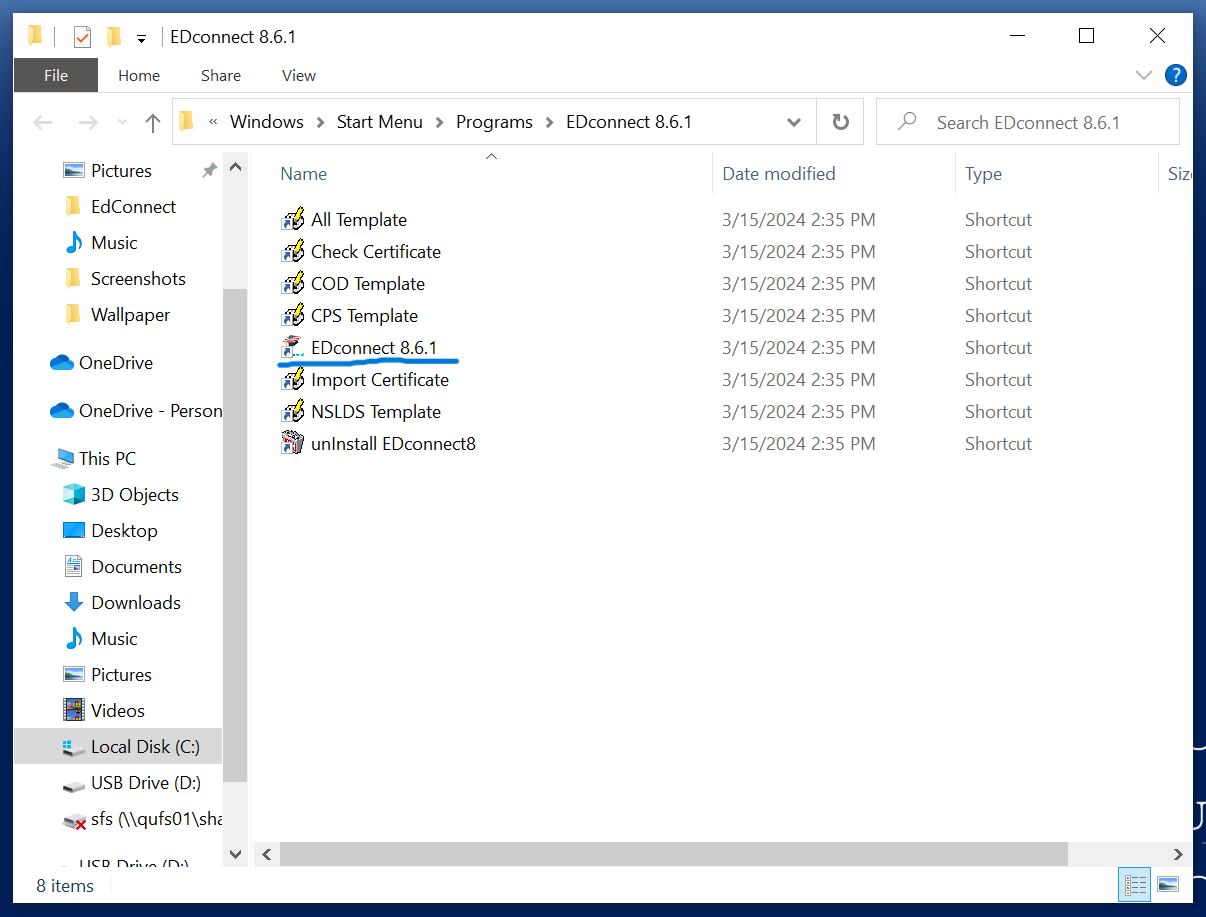Expand the chevron after Windows in breadcrumb

(321, 123)
